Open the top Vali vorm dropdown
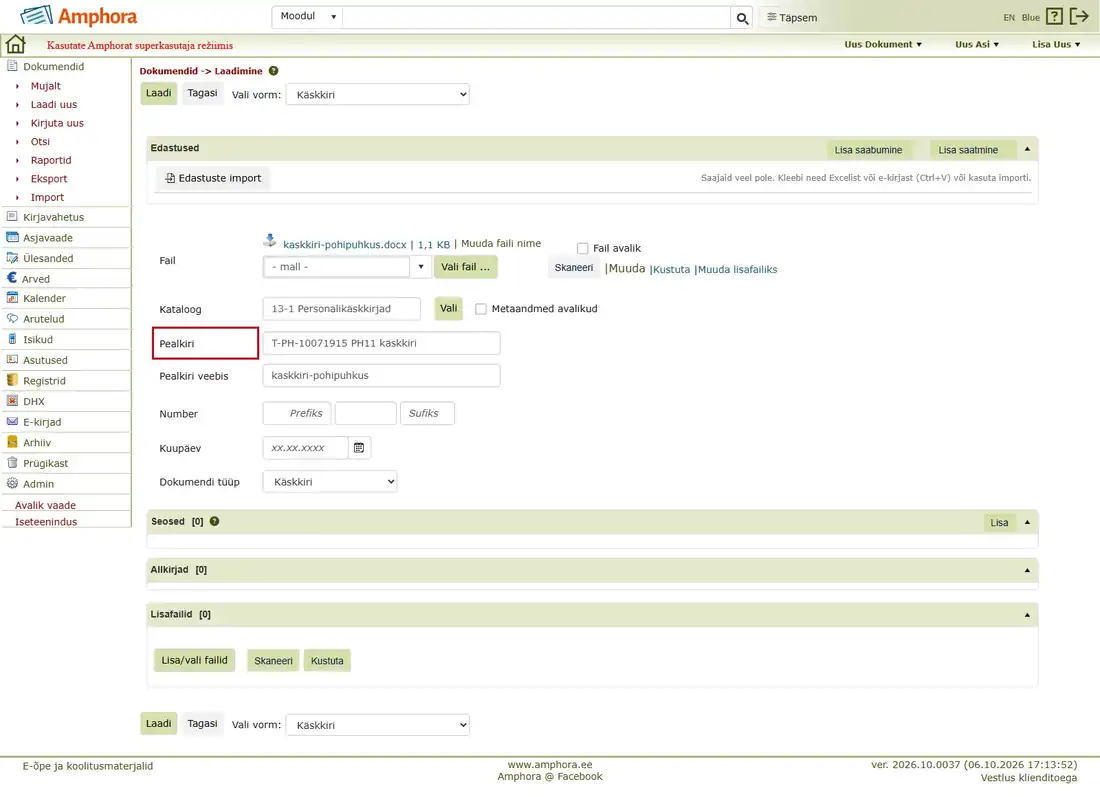1100x797 pixels. 377,95
